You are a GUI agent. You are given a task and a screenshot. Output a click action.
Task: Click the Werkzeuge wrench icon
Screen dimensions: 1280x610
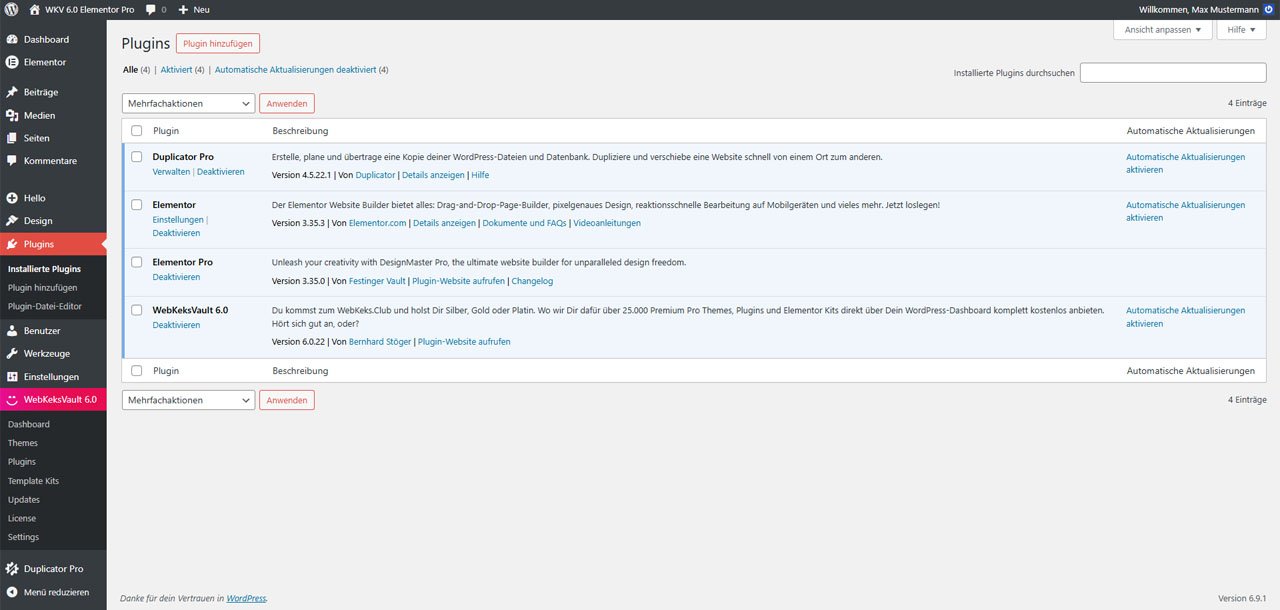pos(12,354)
